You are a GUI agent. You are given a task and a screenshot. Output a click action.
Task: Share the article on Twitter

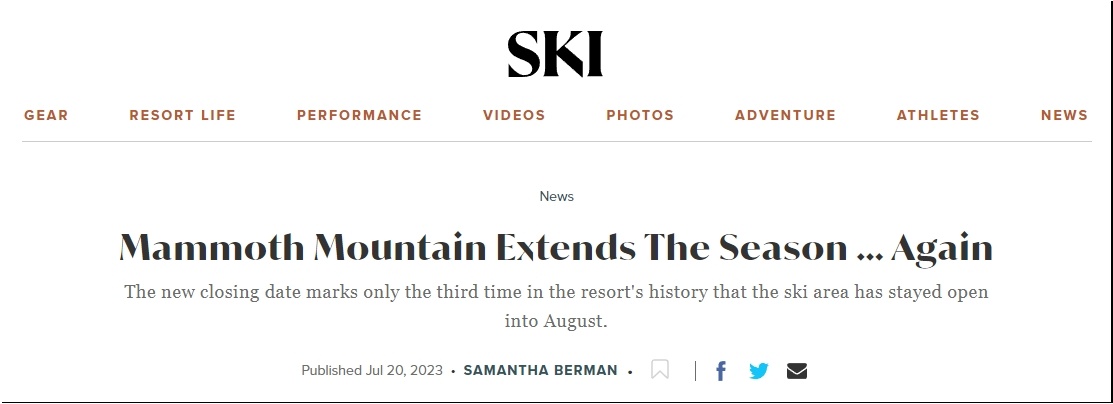[759, 371]
